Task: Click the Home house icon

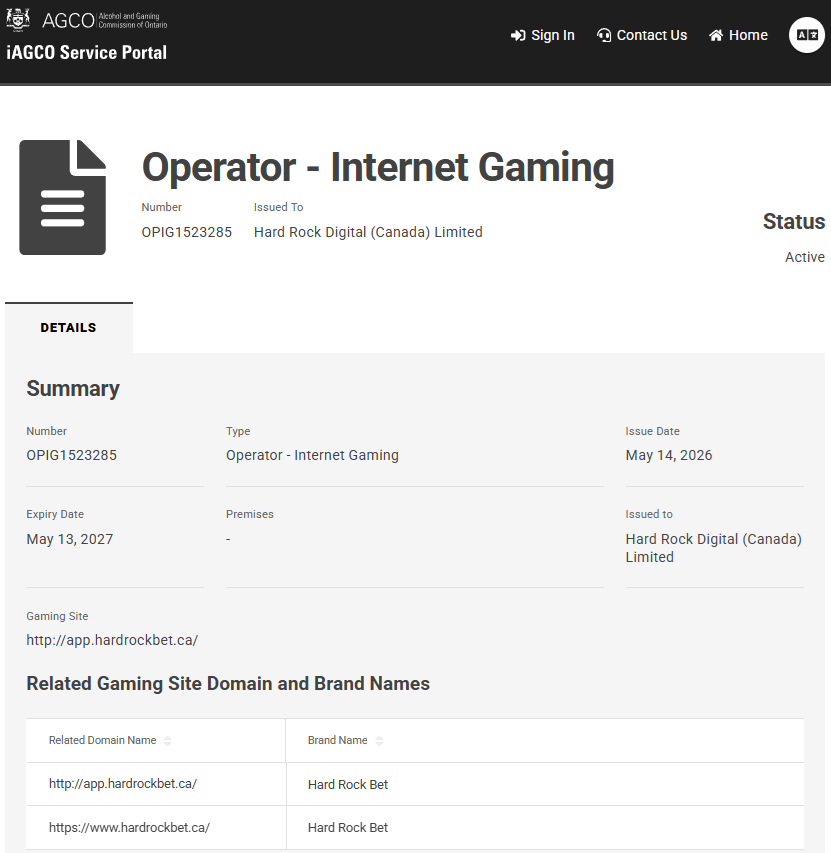Action: (716, 35)
